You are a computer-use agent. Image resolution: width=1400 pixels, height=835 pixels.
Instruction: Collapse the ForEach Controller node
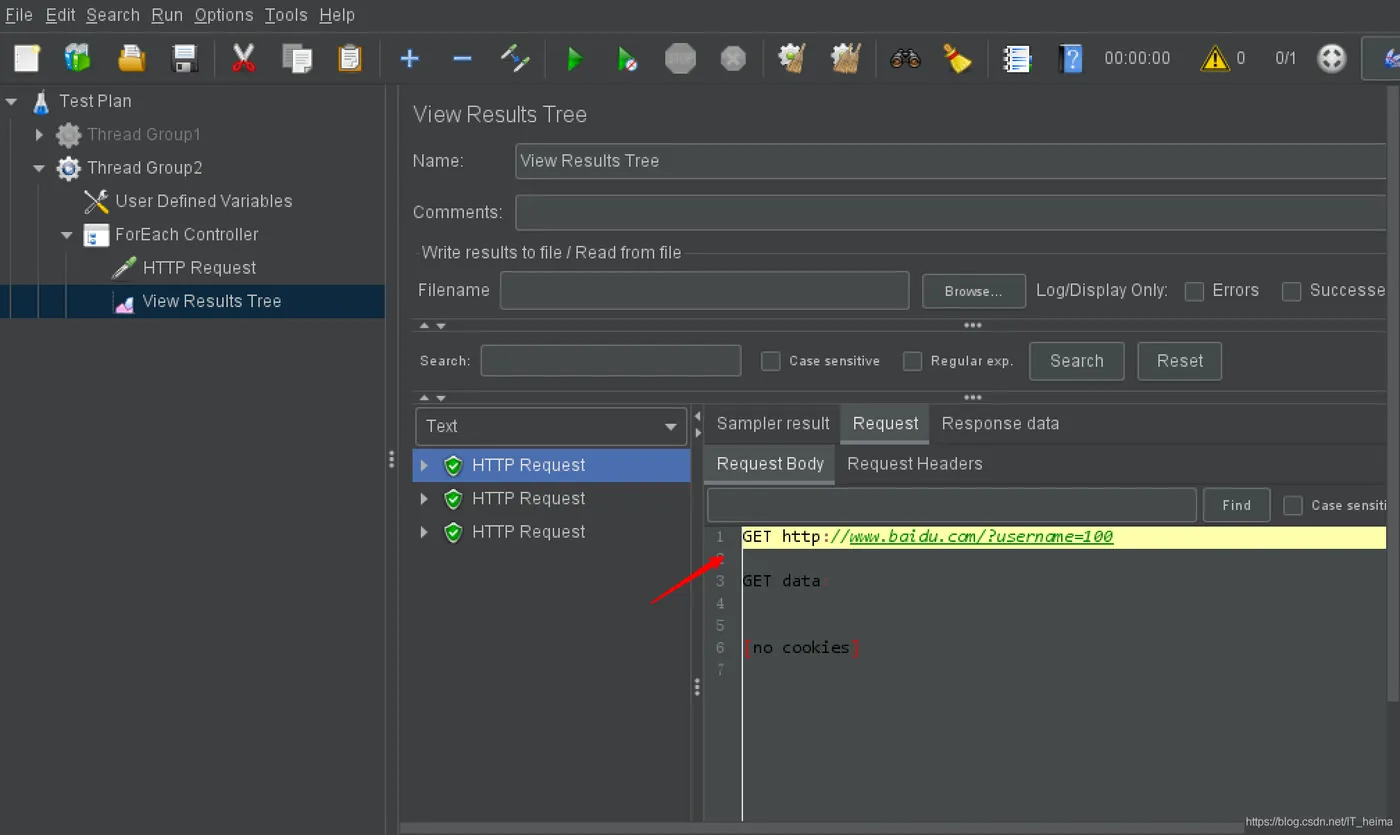click(67, 235)
